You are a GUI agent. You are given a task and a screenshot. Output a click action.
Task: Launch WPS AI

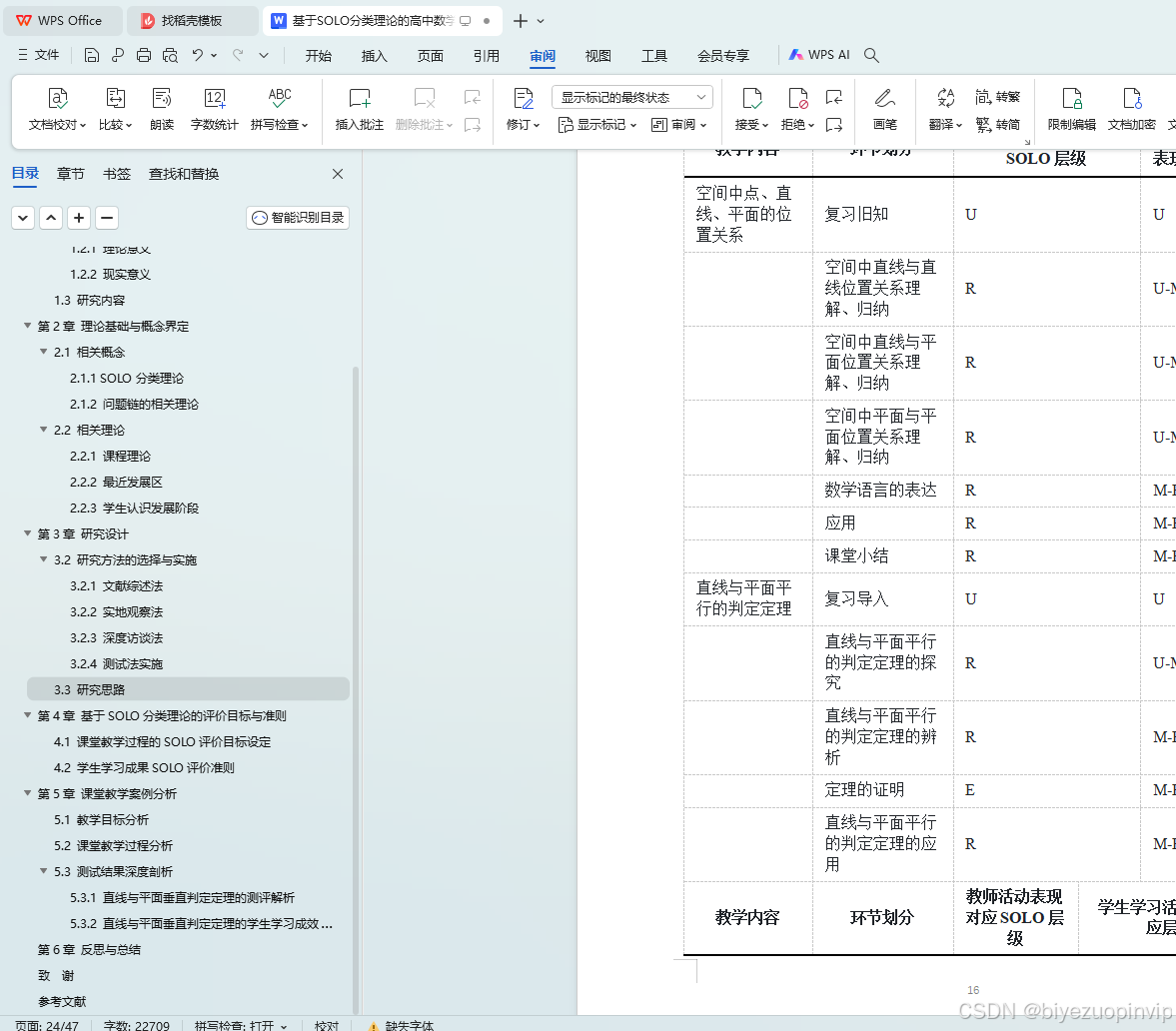[819, 55]
